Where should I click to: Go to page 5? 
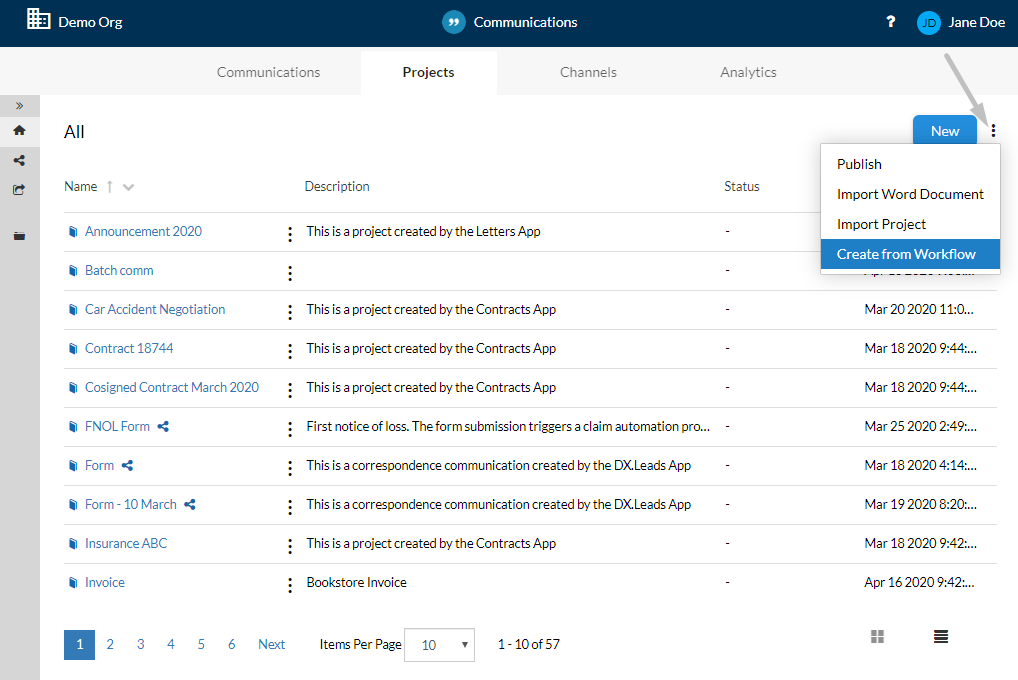point(201,644)
